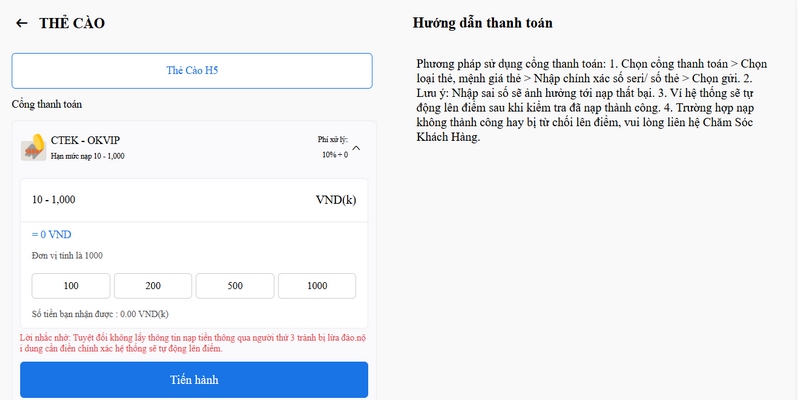Choose the 200 preset amount
Screen dimensions: 800x400
(x=153, y=286)
